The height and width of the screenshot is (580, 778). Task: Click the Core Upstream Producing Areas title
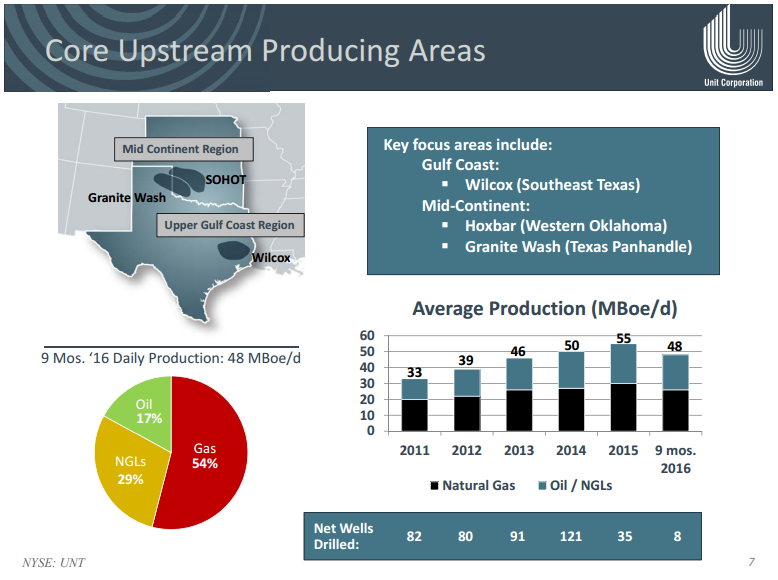pyautogui.click(x=266, y=51)
